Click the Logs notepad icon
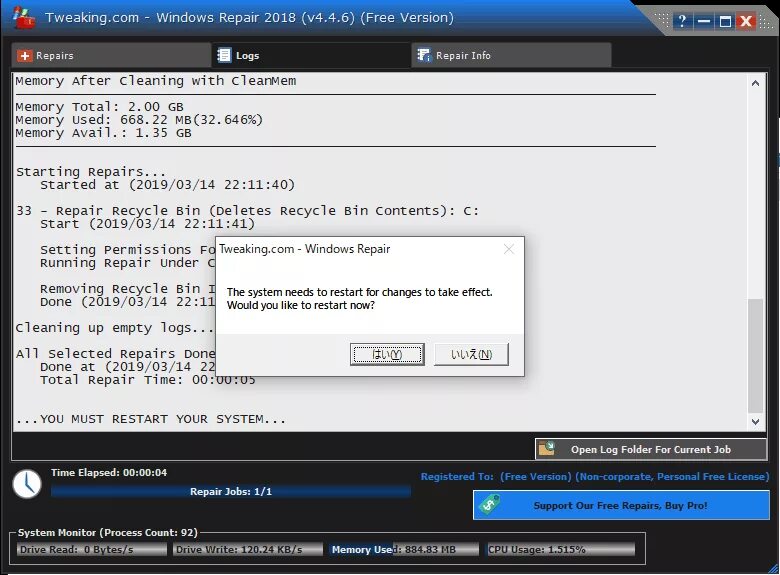780x575 pixels. click(224, 55)
